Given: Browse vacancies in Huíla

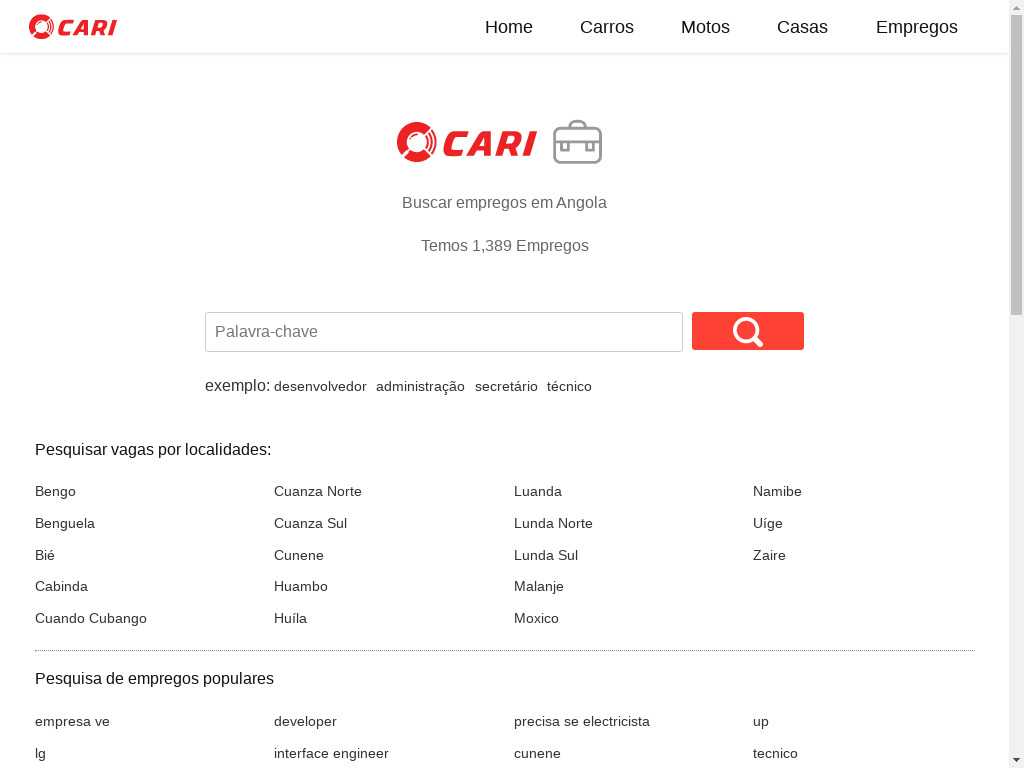Looking at the screenshot, I should pyautogui.click(x=290, y=618).
